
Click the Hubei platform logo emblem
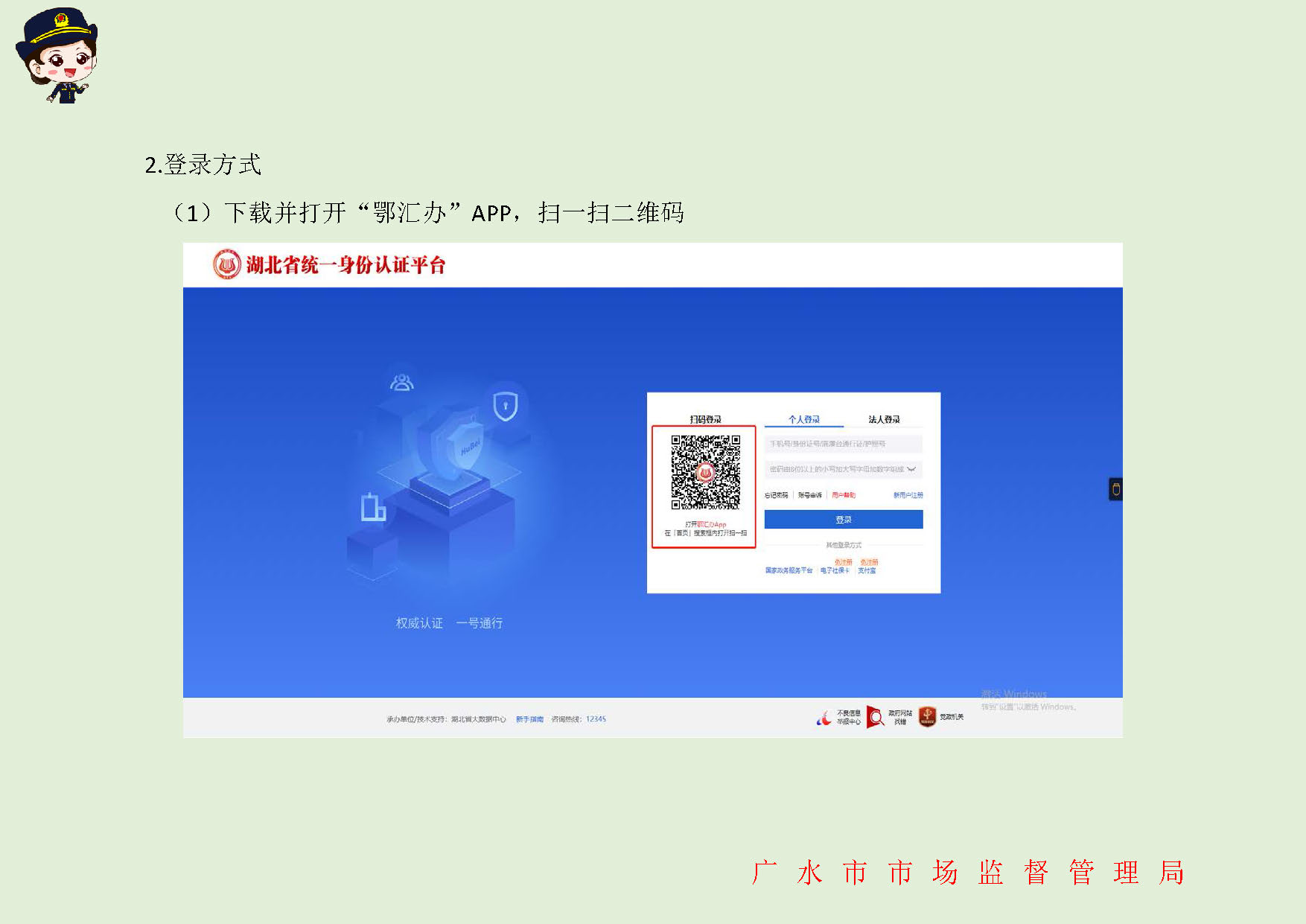click(226, 264)
